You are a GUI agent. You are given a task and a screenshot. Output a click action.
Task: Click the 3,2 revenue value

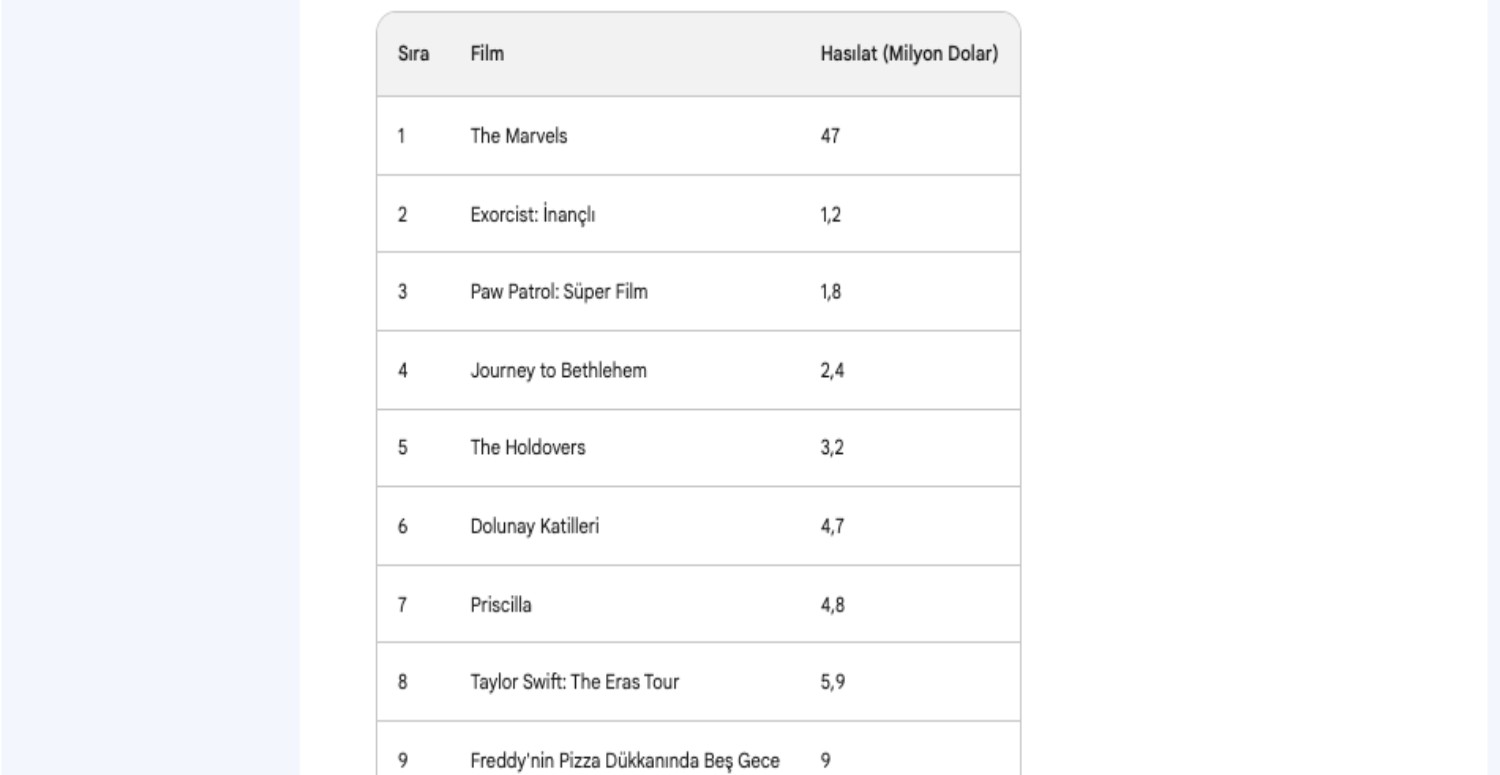(x=829, y=448)
